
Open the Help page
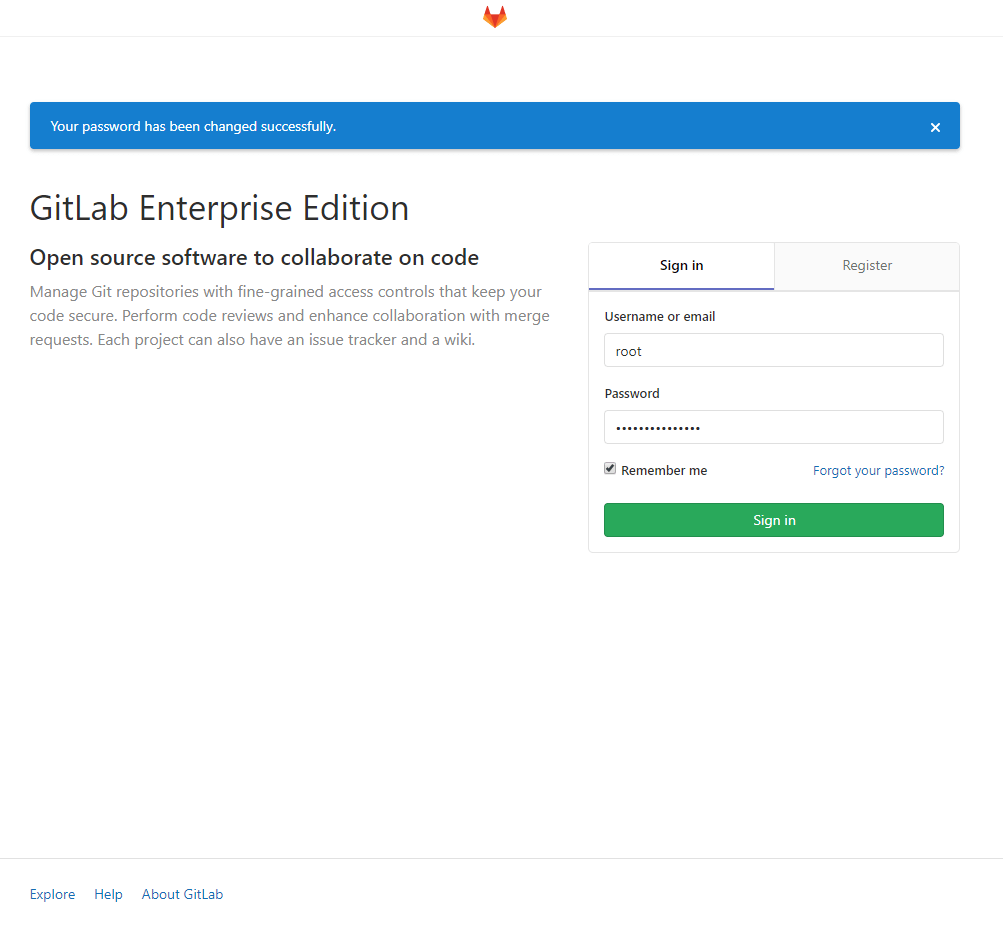tap(108, 893)
